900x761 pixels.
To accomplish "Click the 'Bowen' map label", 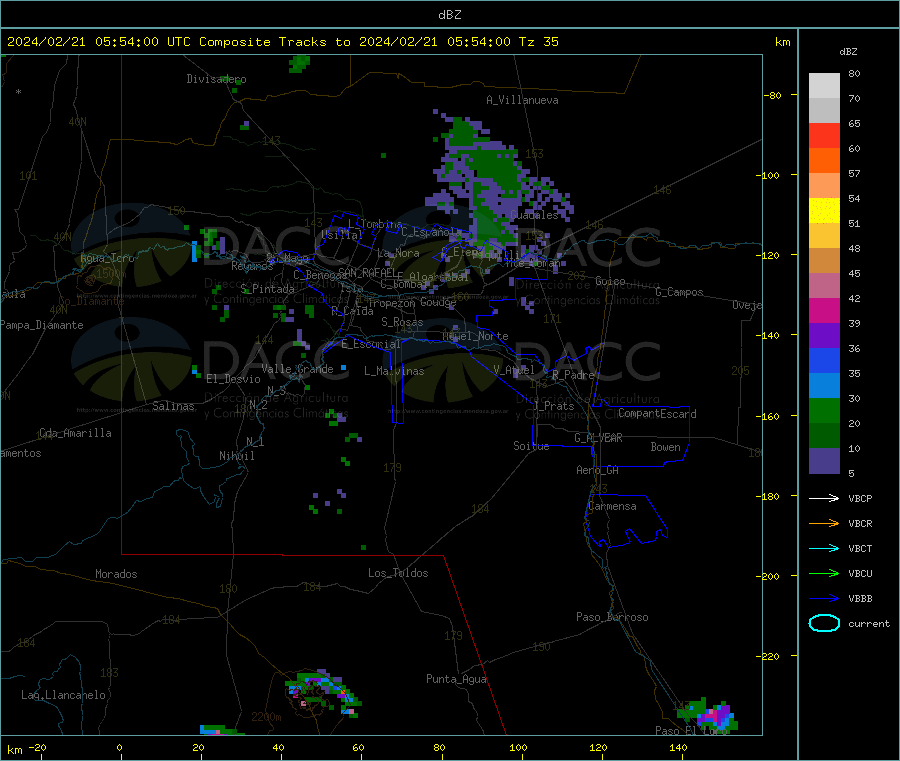I will click(x=665, y=447).
